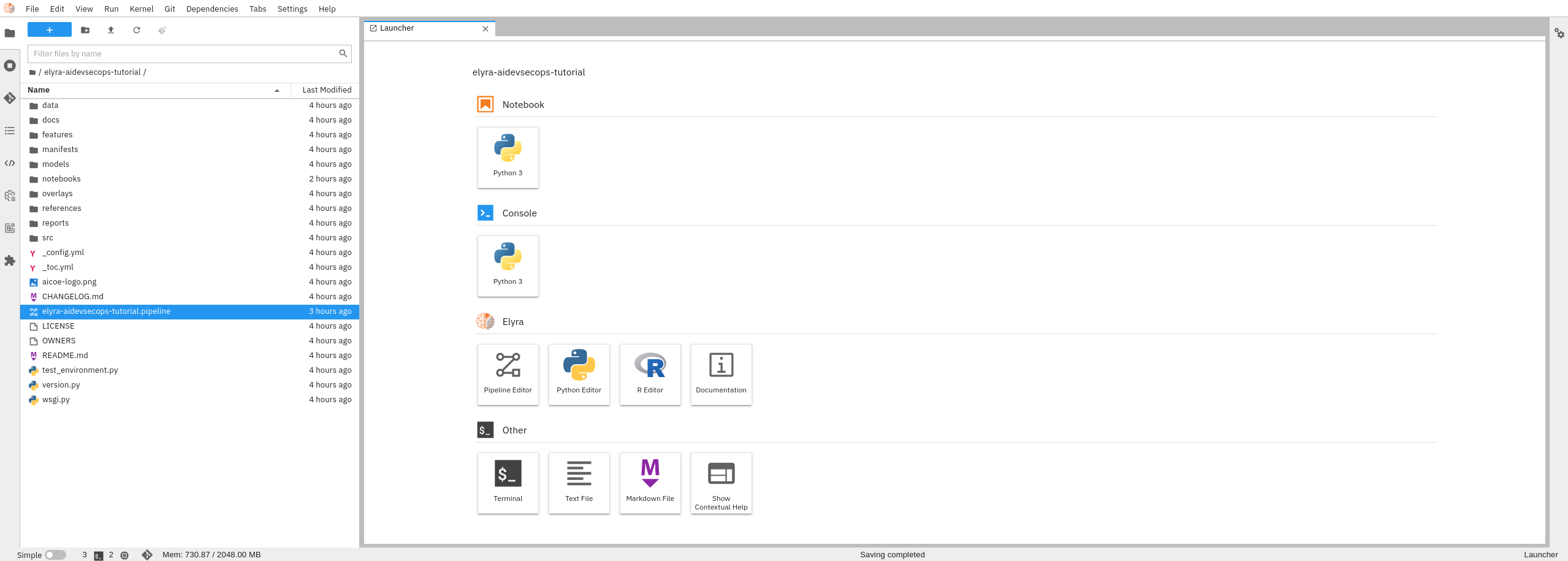The height and width of the screenshot is (561, 1568).
Task: Open the Extension Manager puzzle icon
Action: coord(10,261)
